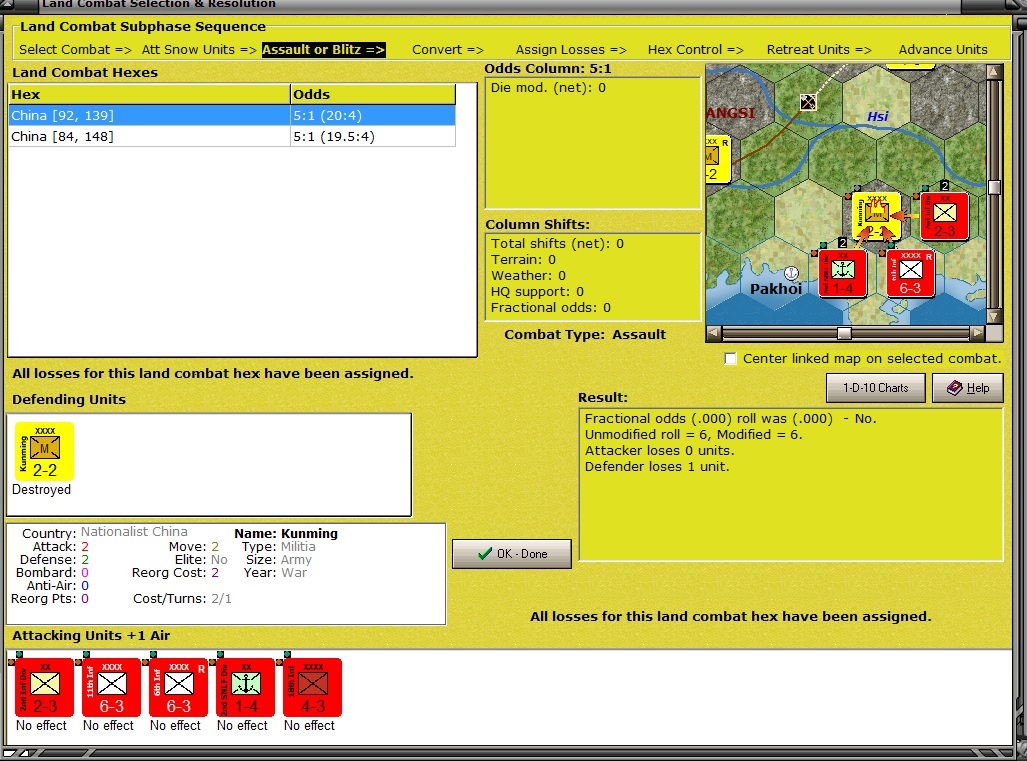Click the Assign Losses subphase step
1027x761 pixels.
(x=570, y=50)
